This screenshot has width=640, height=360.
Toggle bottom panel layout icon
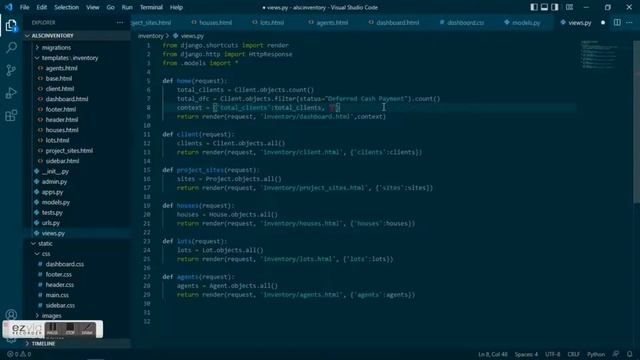click(544, 7)
